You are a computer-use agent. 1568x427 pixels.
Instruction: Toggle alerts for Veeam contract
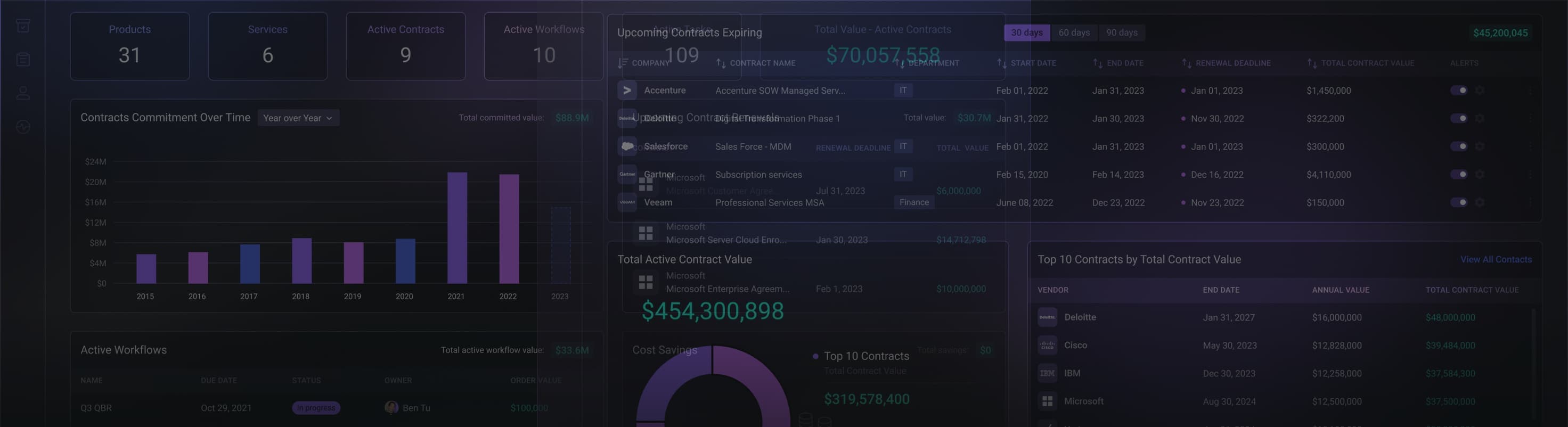tap(1459, 202)
